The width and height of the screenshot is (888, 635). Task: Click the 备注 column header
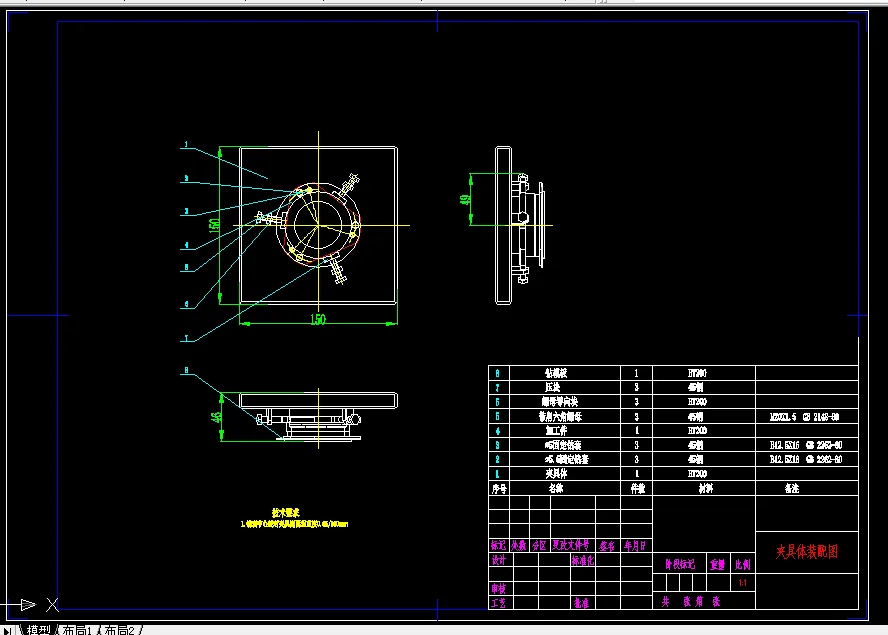pos(792,488)
